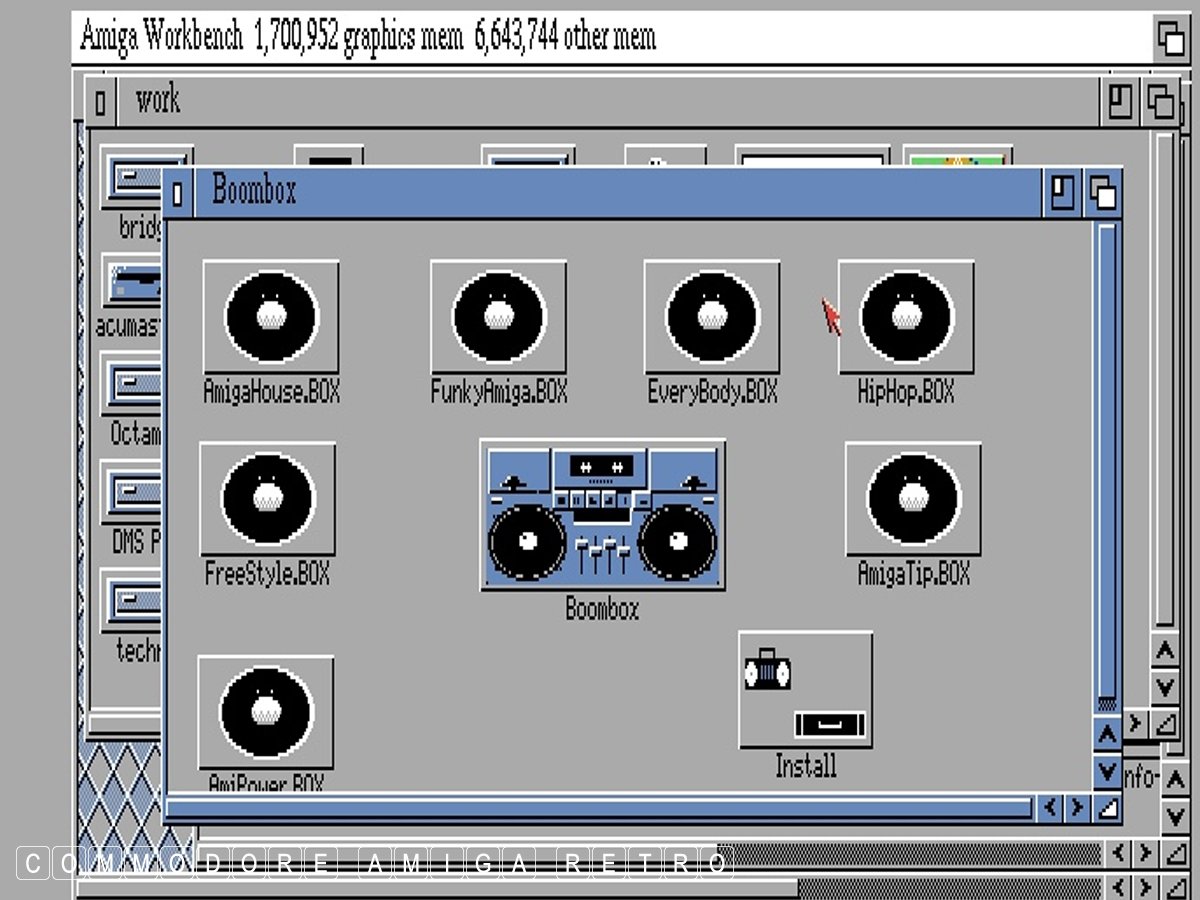
Task: Click the Boombox window resize gadget
Action: pyautogui.click(x=1107, y=807)
